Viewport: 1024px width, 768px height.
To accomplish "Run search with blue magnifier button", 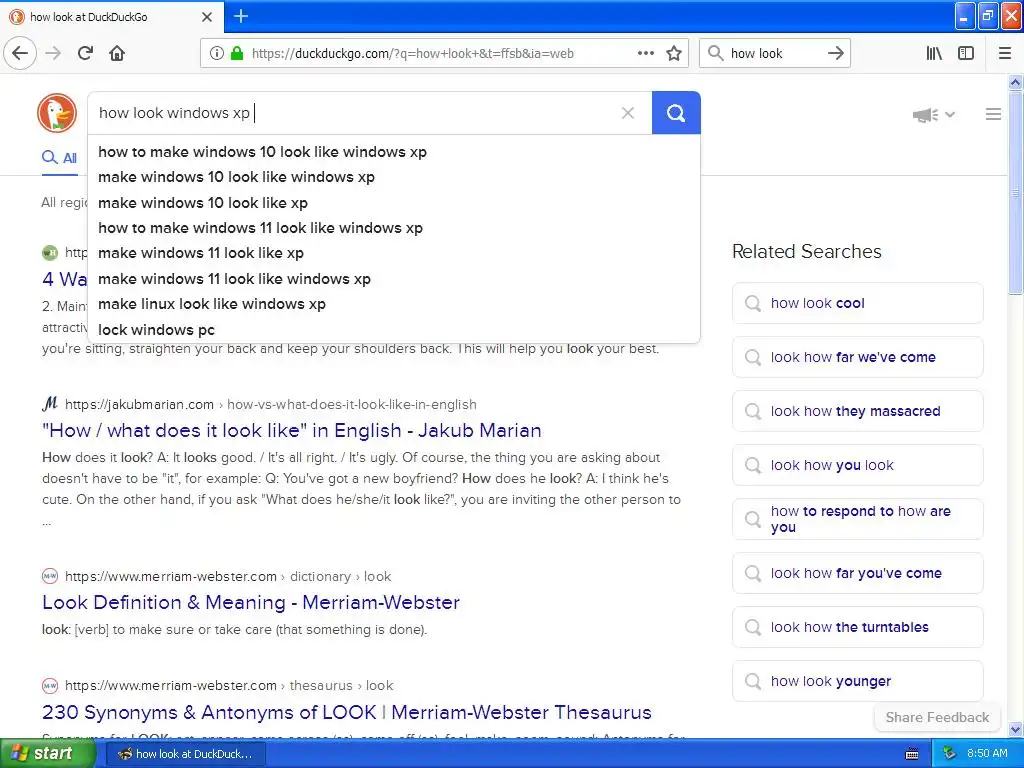I will click(676, 113).
